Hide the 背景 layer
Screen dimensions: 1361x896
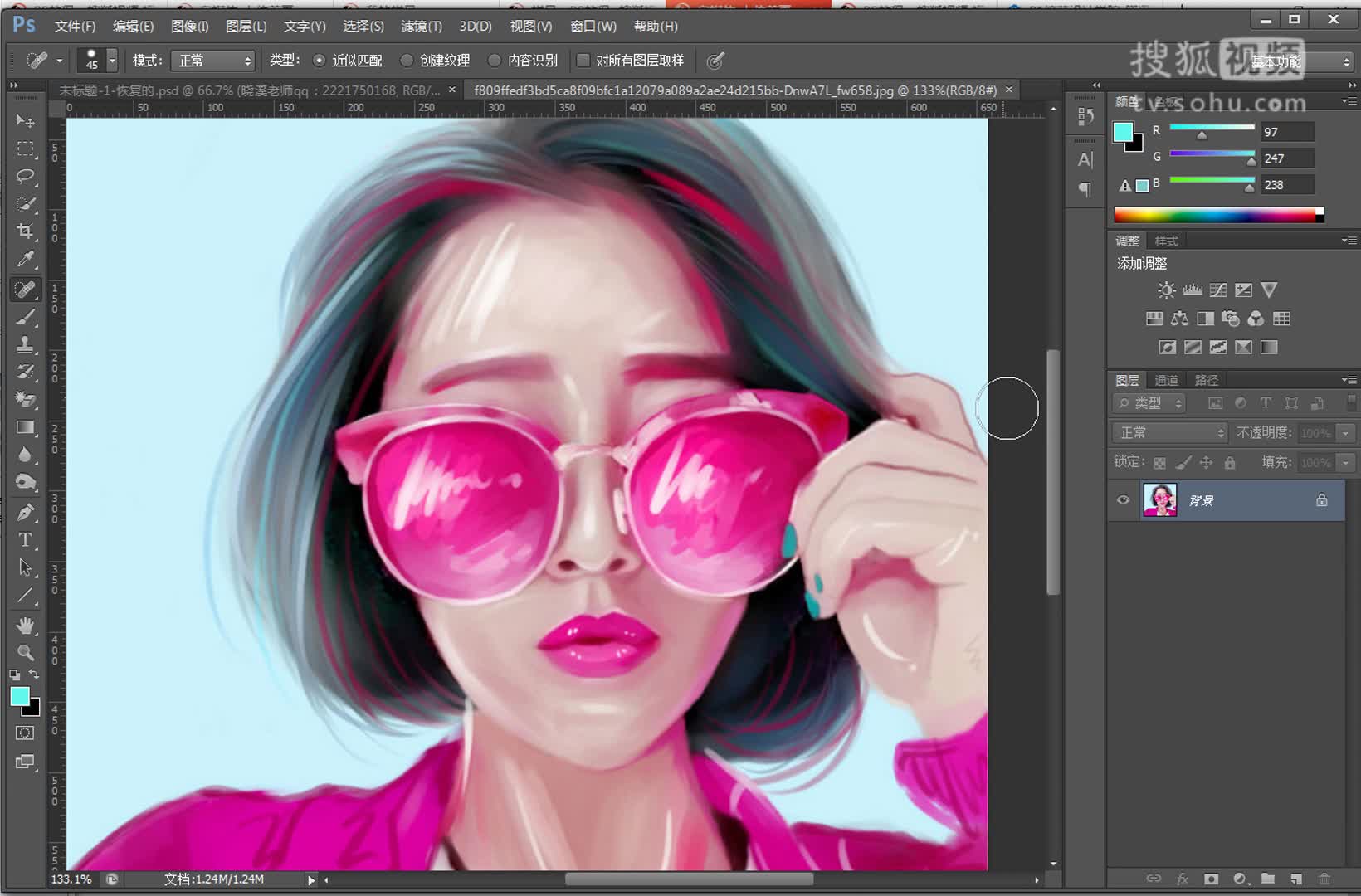pos(1123,500)
